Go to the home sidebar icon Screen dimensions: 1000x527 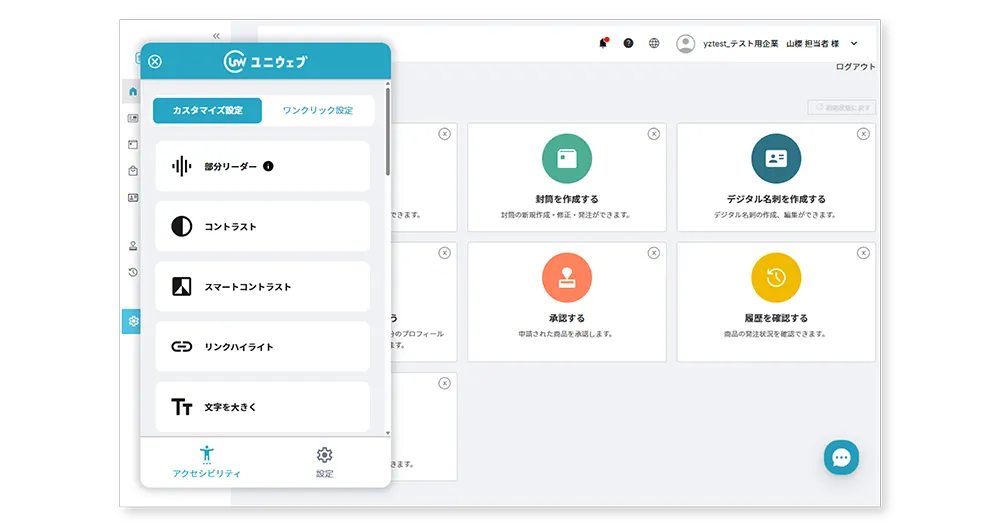(x=133, y=91)
